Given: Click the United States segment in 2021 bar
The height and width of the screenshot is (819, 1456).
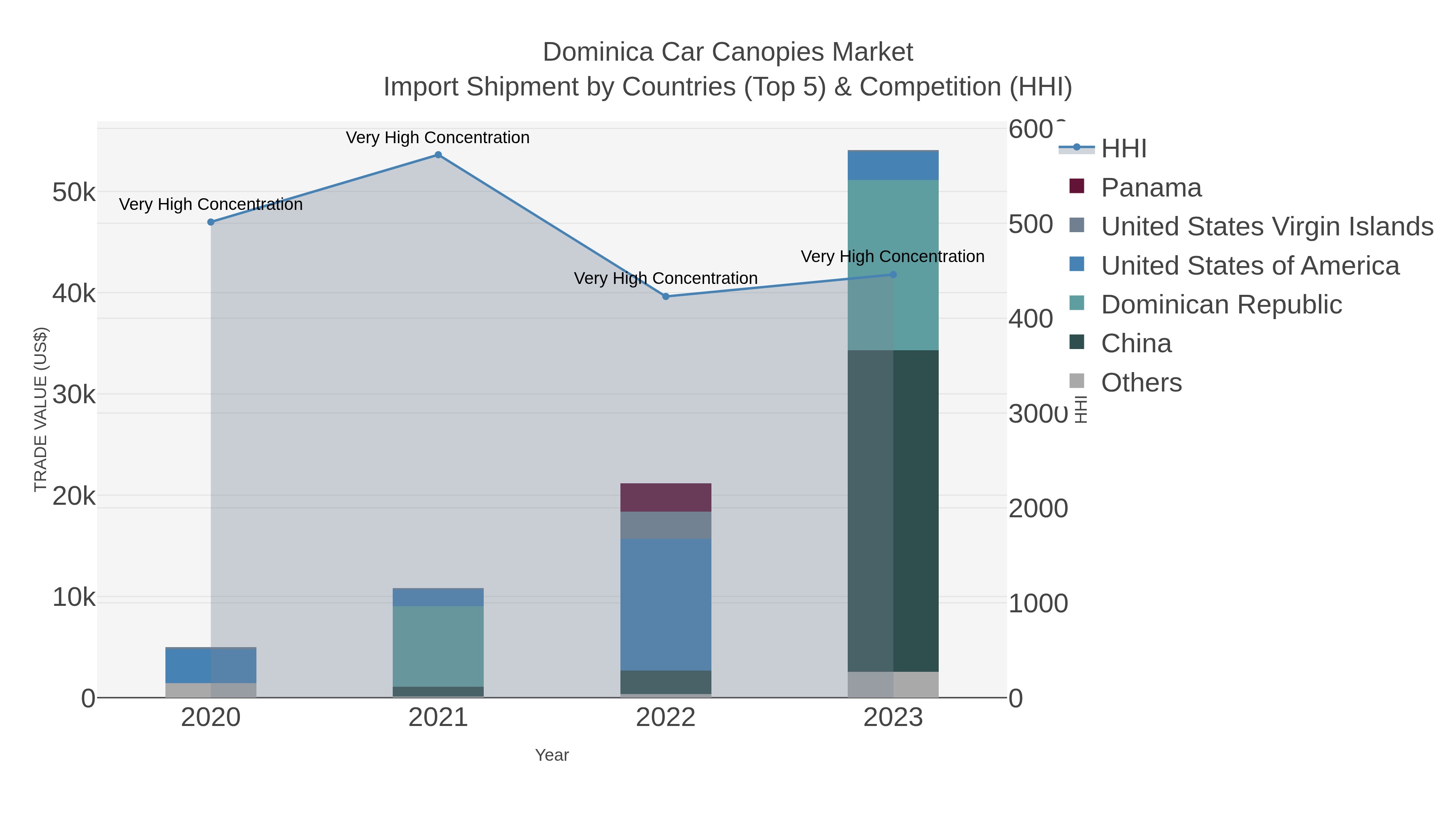Looking at the screenshot, I should (x=438, y=598).
